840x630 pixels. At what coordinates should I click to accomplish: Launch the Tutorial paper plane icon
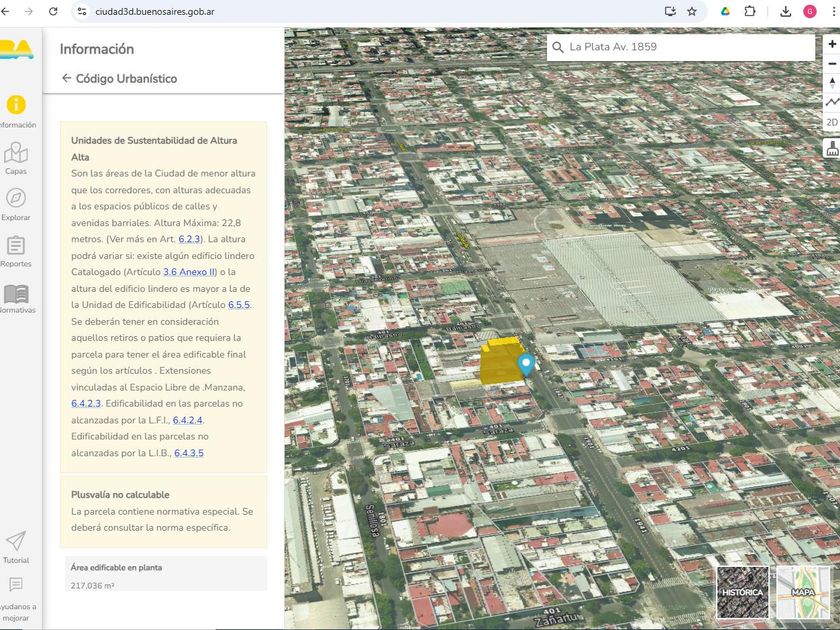pyautogui.click(x=16, y=546)
